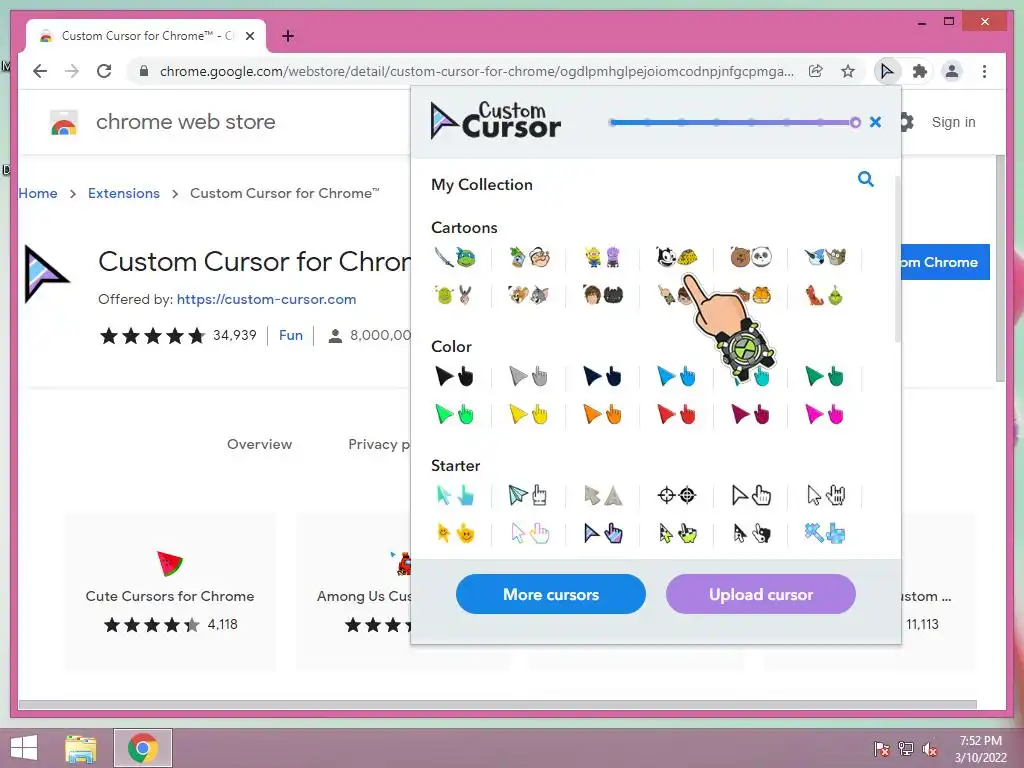
Task: Click the Custom Cursor extension toolbar icon
Action: pos(887,71)
